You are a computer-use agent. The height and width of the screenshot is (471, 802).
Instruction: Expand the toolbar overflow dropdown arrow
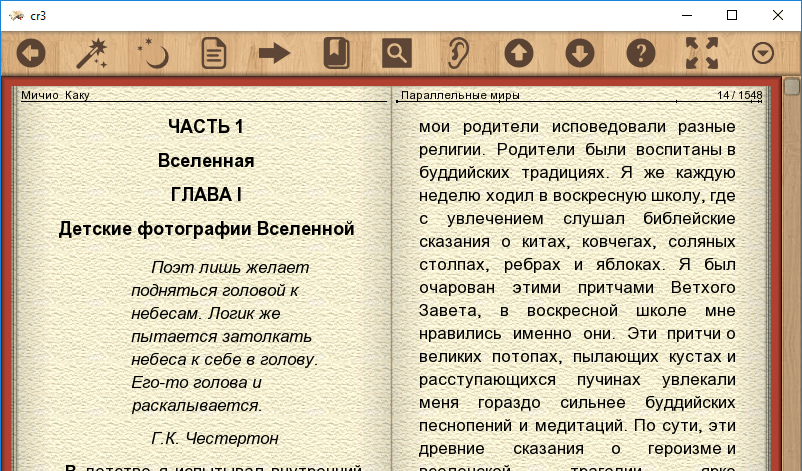click(x=763, y=53)
